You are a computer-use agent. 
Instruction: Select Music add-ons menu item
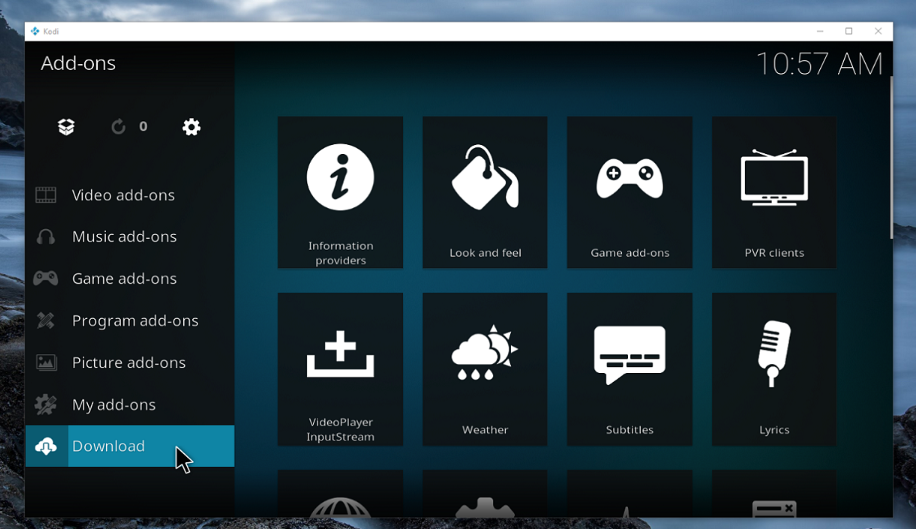coord(124,236)
